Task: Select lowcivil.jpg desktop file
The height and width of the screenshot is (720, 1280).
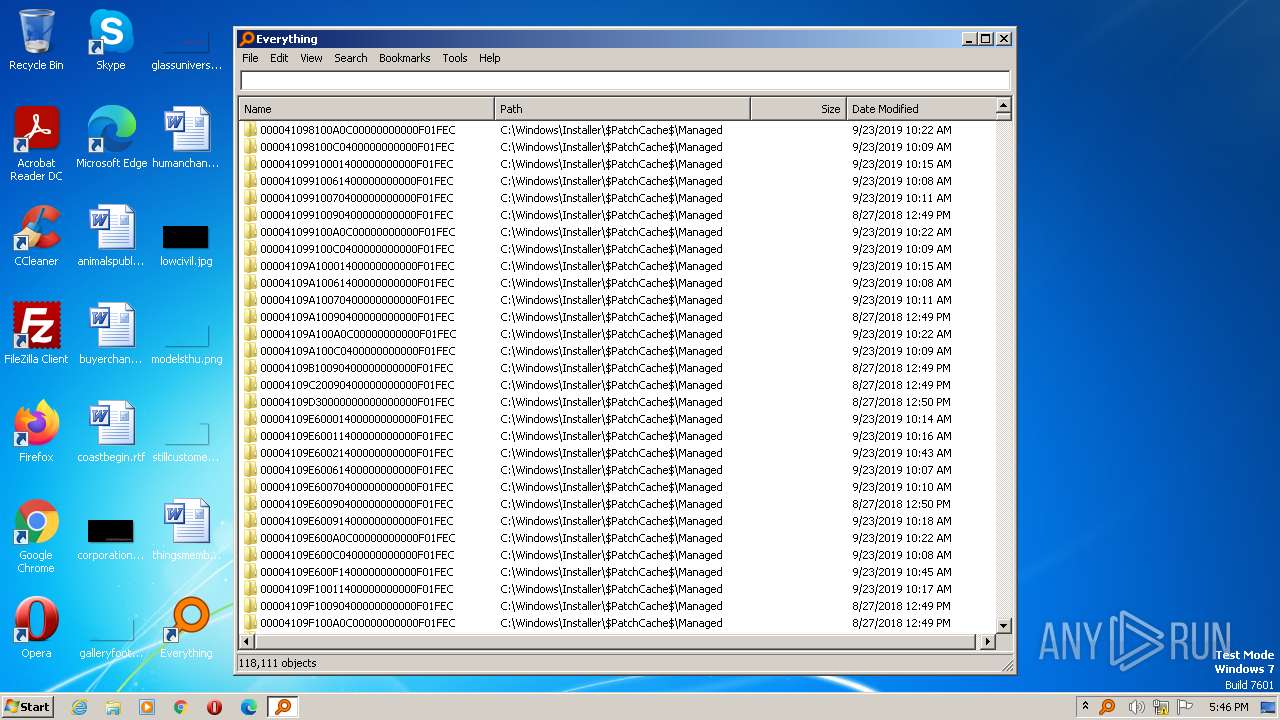Action: [186, 243]
